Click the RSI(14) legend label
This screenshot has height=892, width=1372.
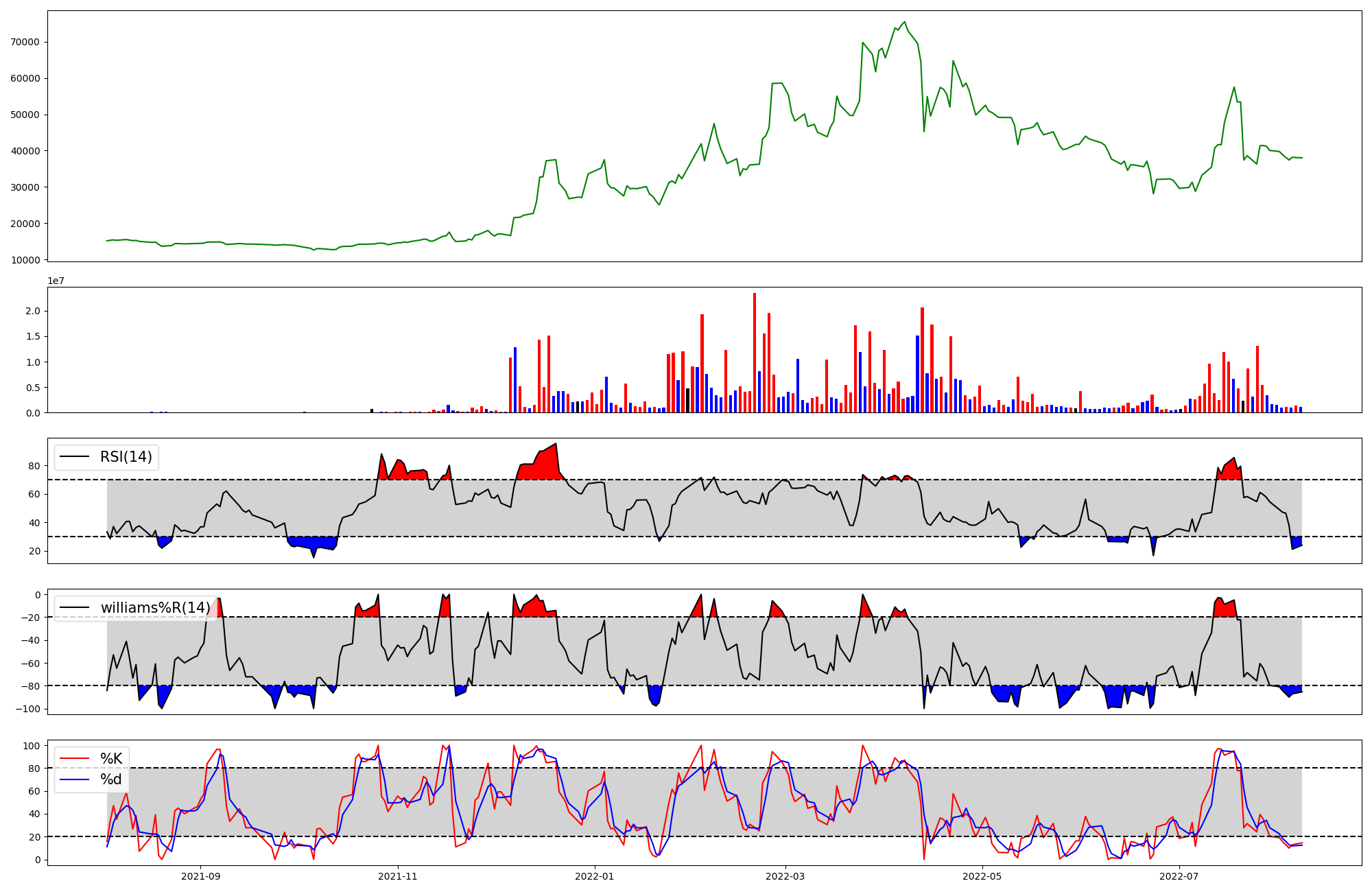(126, 457)
